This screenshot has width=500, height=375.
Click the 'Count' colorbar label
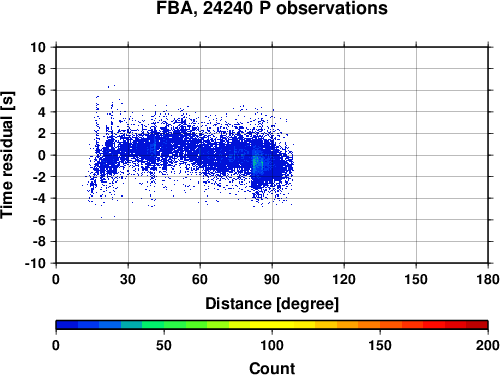(272, 368)
